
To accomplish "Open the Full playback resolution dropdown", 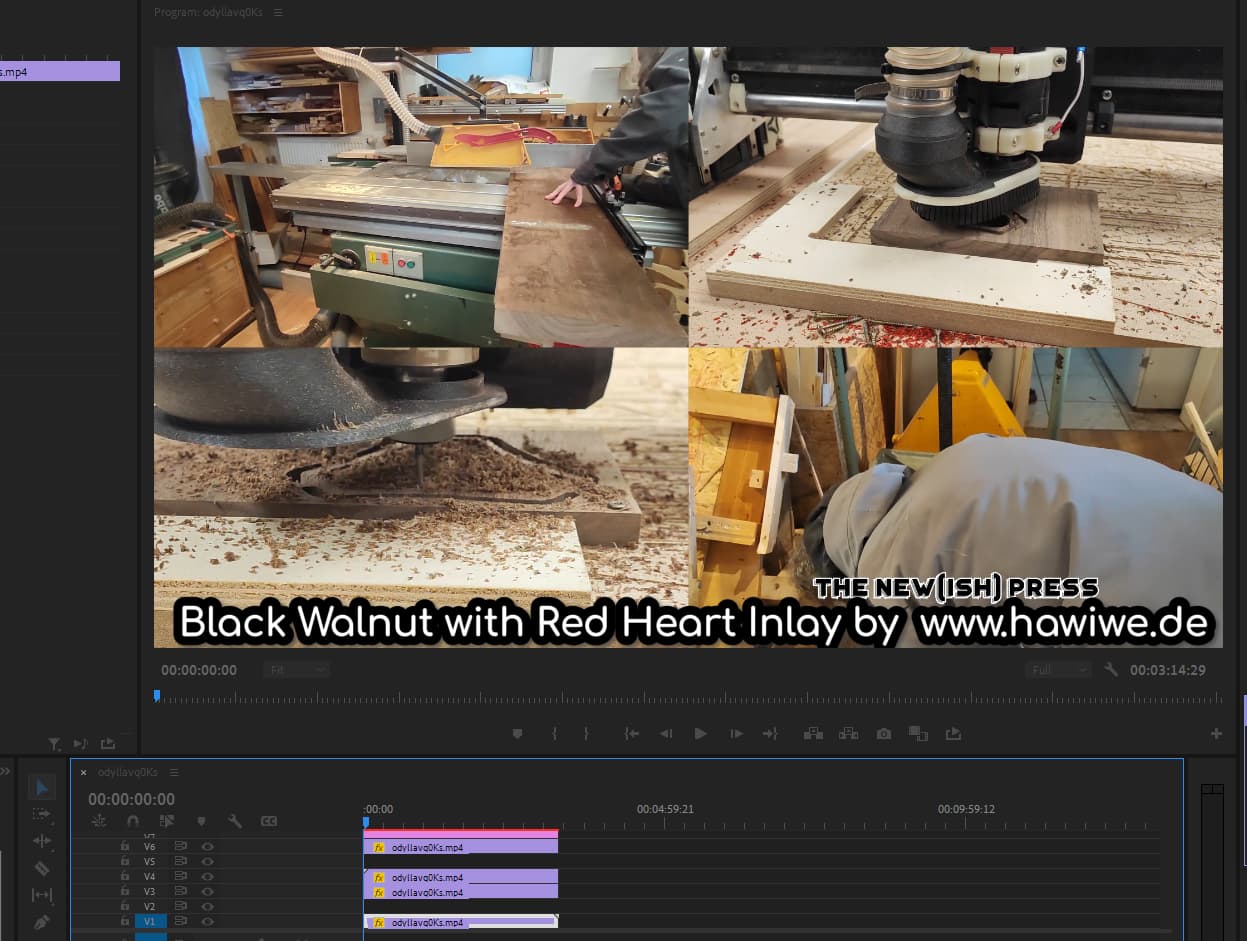I will tap(1057, 670).
